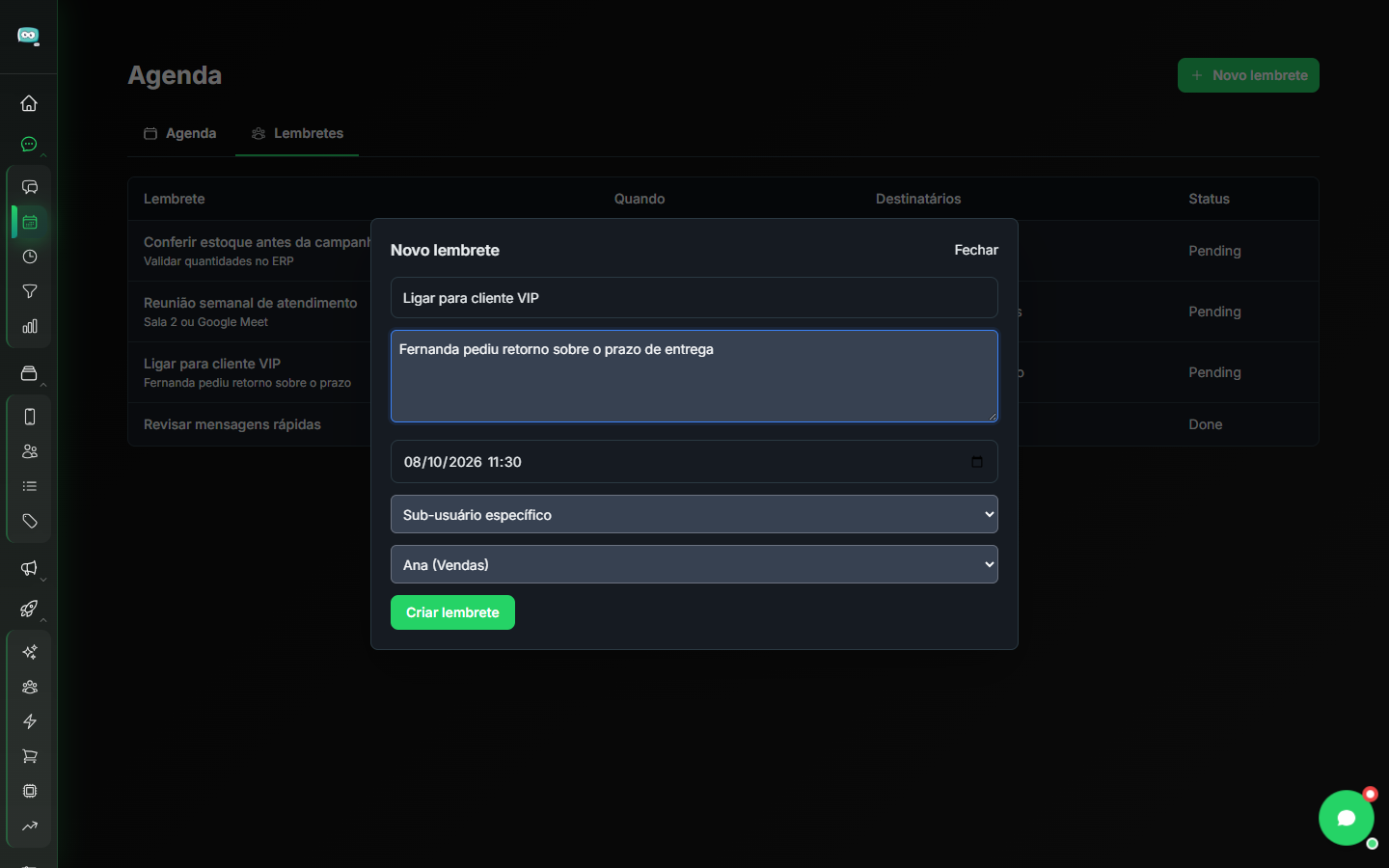Open the two-person contacts sidebar icon
The width and height of the screenshot is (1389, 868).
click(x=30, y=451)
